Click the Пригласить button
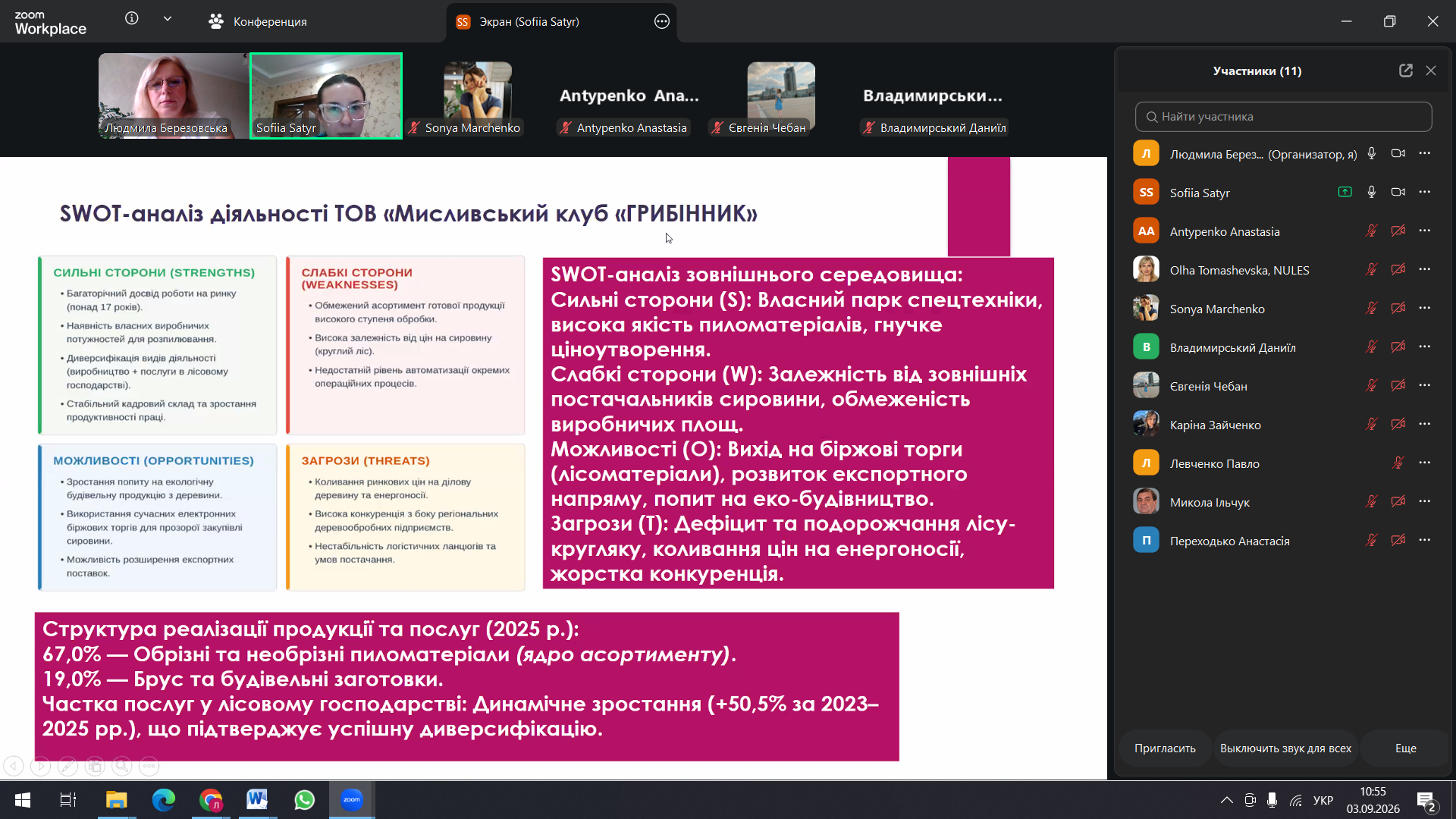The width and height of the screenshot is (1456, 819). pyautogui.click(x=1165, y=748)
